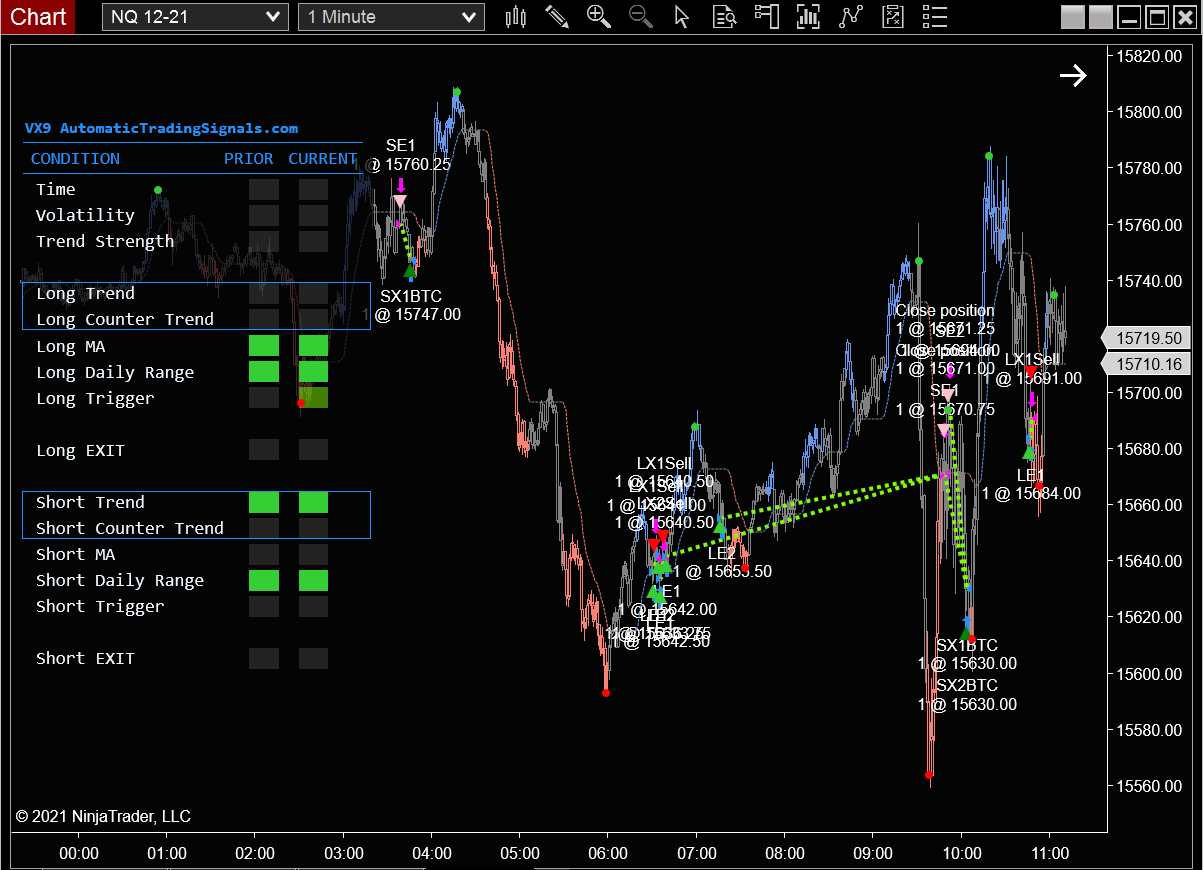Toggle the Long MA current condition box
Image resolution: width=1203 pixels, height=870 pixels.
point(313,345)
